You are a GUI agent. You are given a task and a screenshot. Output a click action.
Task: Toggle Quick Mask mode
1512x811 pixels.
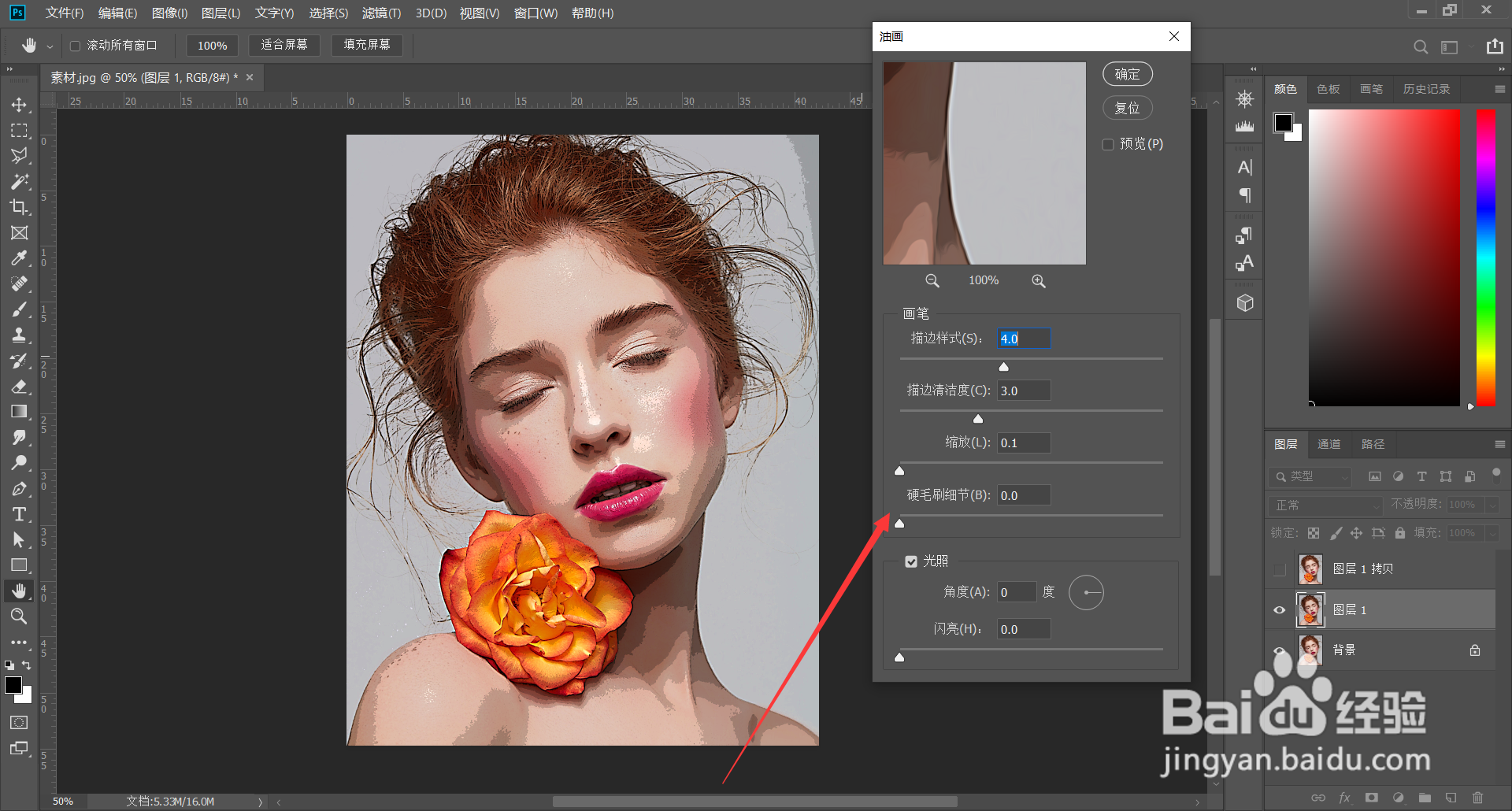click(x=19, y=723)
